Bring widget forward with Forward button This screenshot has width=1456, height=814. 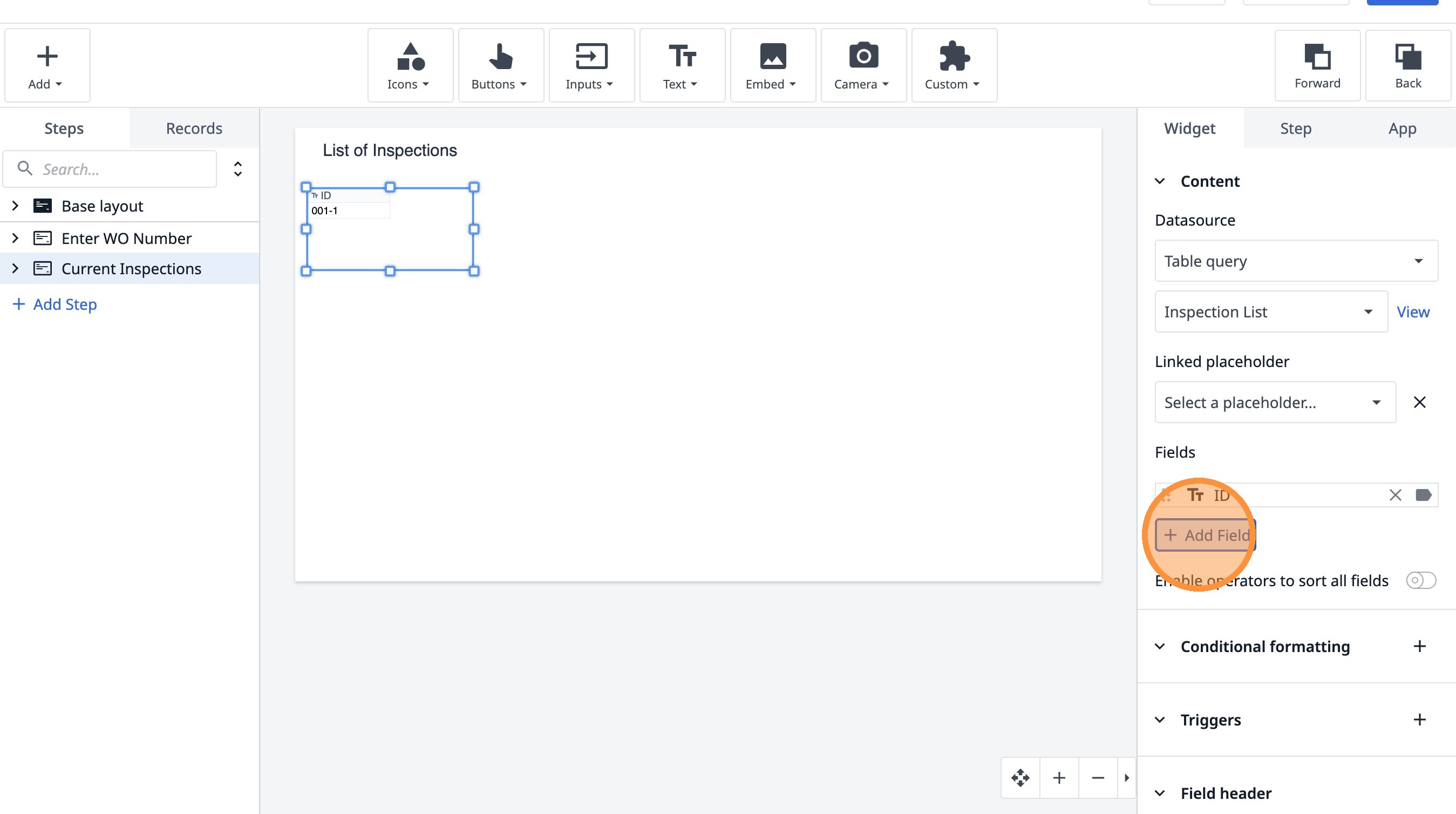coord(1317,65)
